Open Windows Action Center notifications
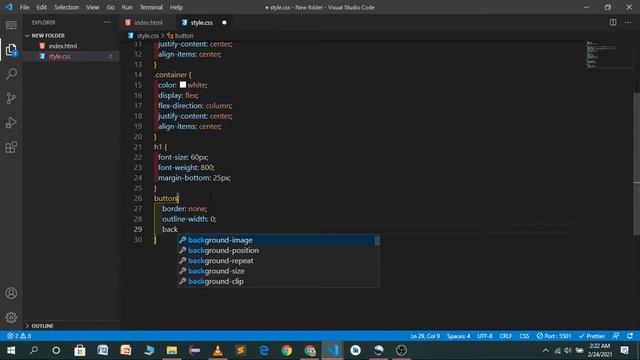Image resolution: width=640 pixels, height=360 pixels. pyautogui.click(x=624, y=350)
